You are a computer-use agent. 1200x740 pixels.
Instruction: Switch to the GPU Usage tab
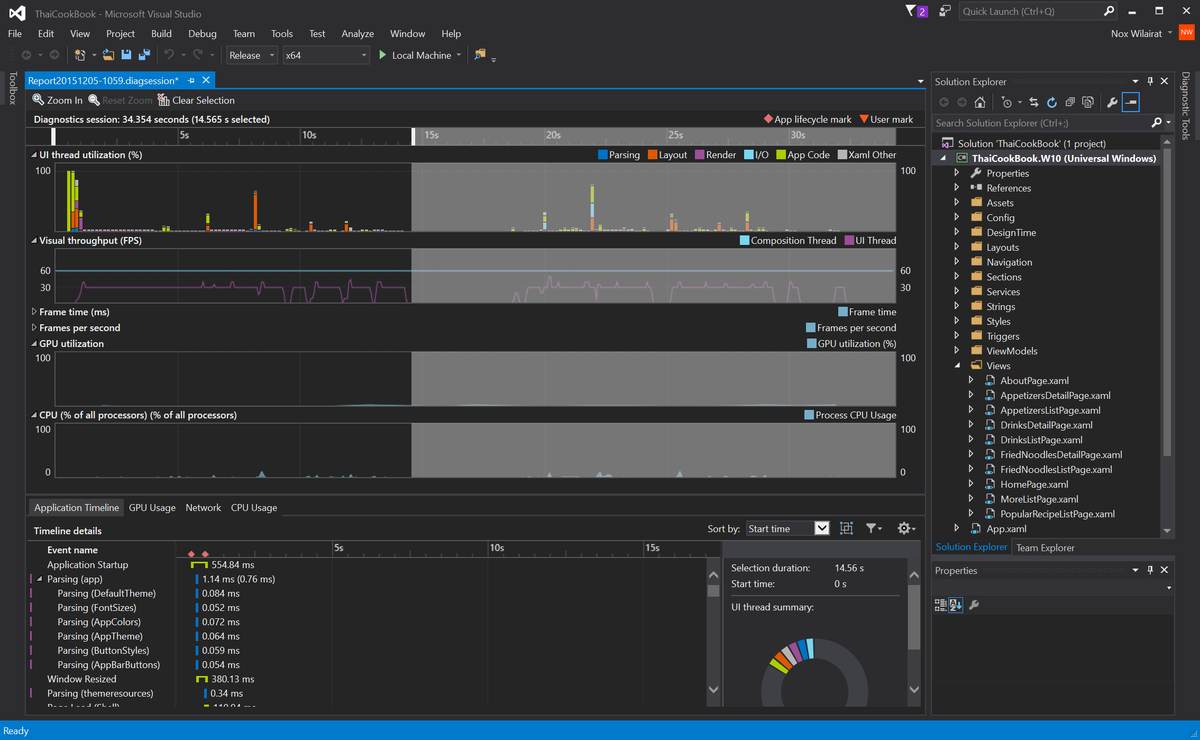pyautogui.click(x=152, y=508)
